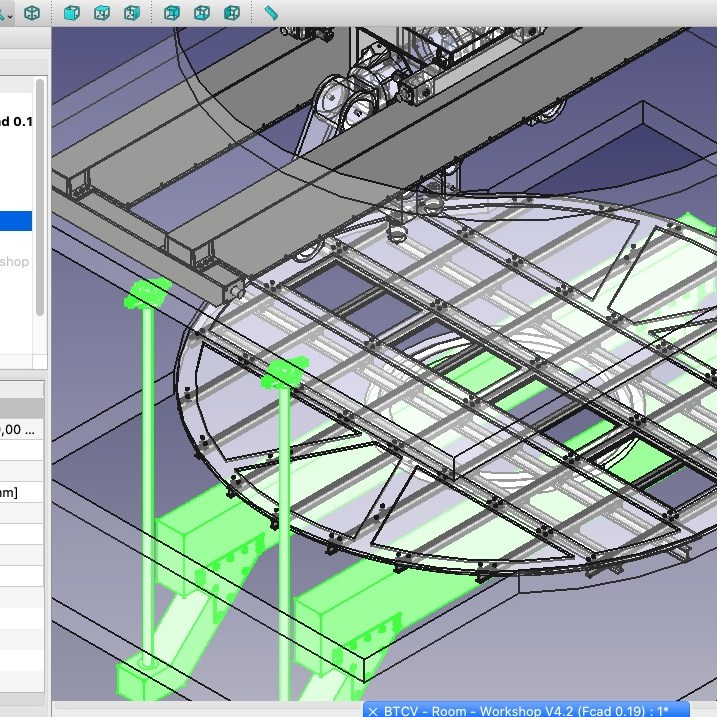Switch to isometric view
717x717 pixels.
(x=33, y=13)
